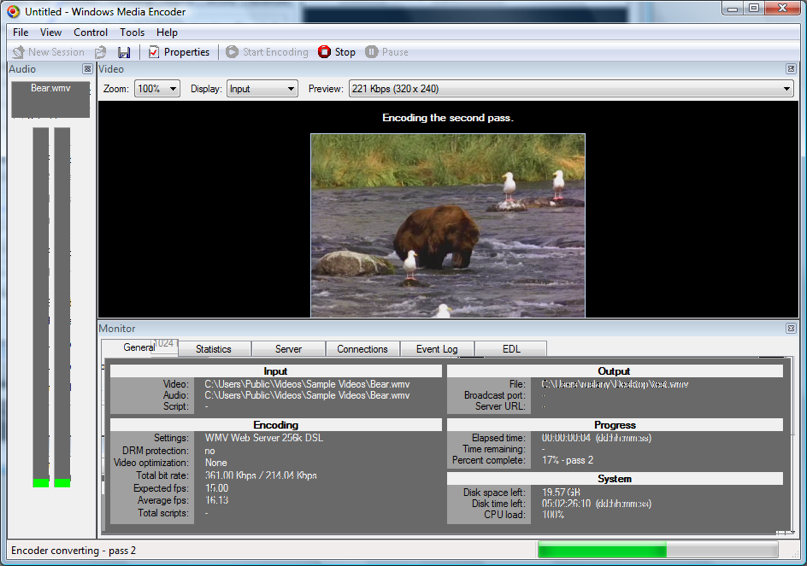Click the average fps value 16.13
Screen dimensions: 807x566
coord(217,500)
